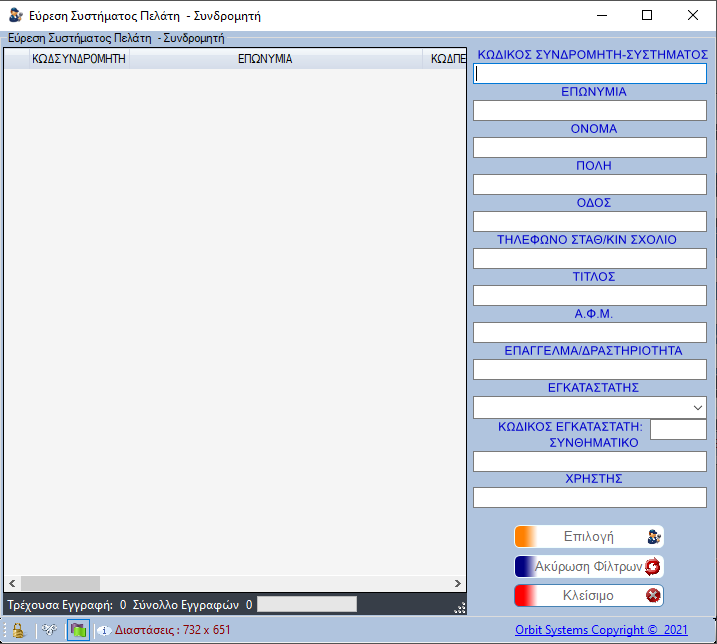Screen dimensions: 717x644
Task: Click into the Α.Φ.Μ. text field
Action: pos(589,333)
